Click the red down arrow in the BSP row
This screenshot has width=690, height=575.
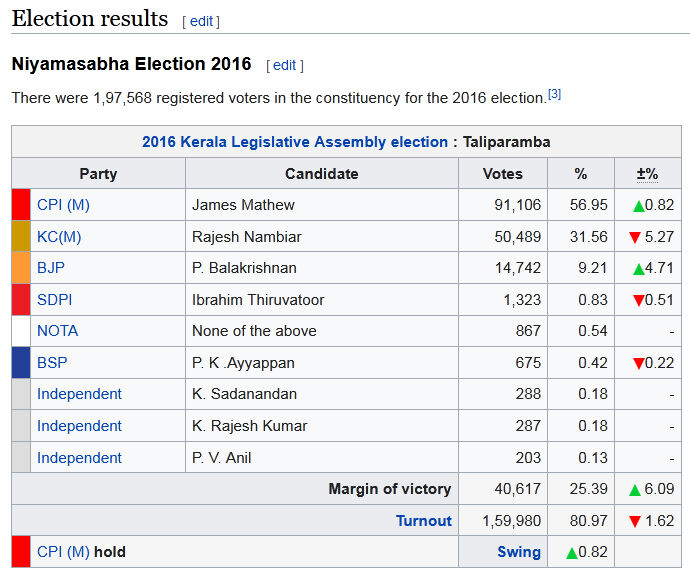point(638,364)
